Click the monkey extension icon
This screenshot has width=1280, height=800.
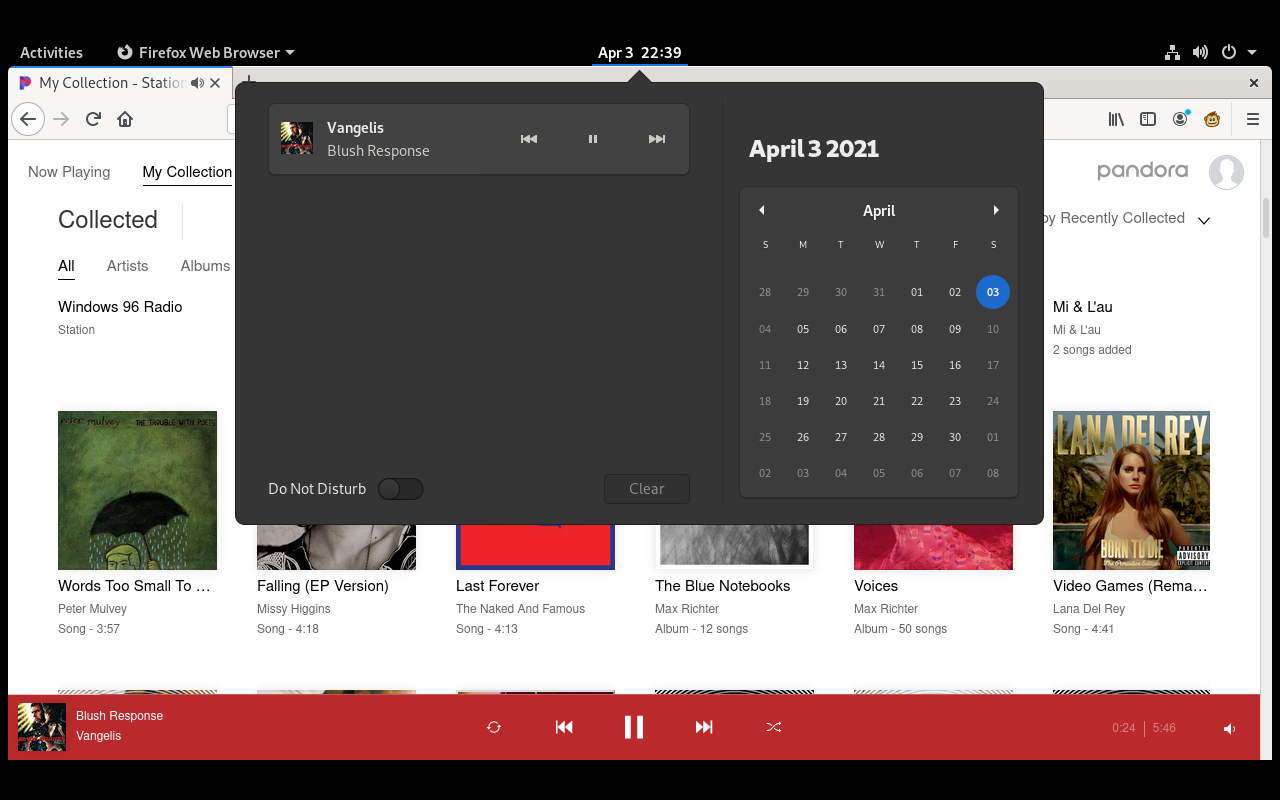pyautogui.click(x=1212, y=119)
